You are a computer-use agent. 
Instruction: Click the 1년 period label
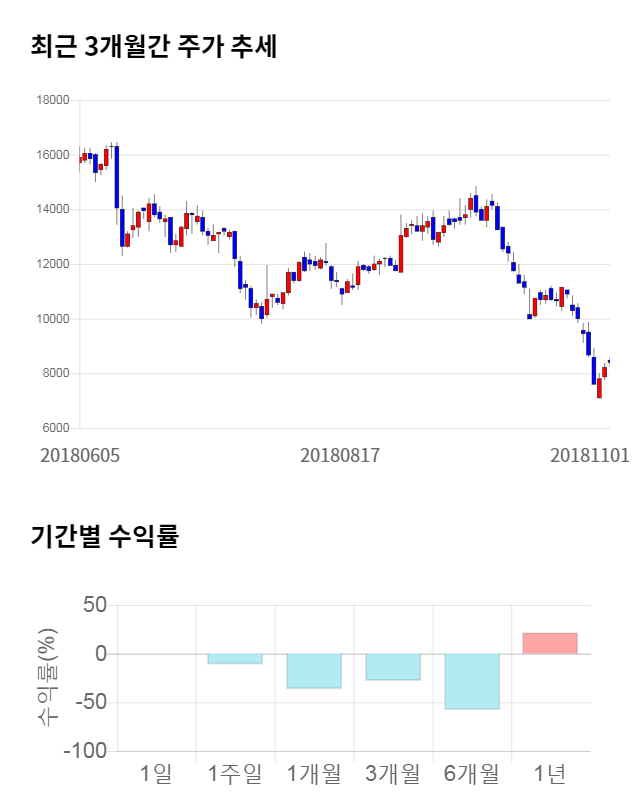click(x=550, y=773)
